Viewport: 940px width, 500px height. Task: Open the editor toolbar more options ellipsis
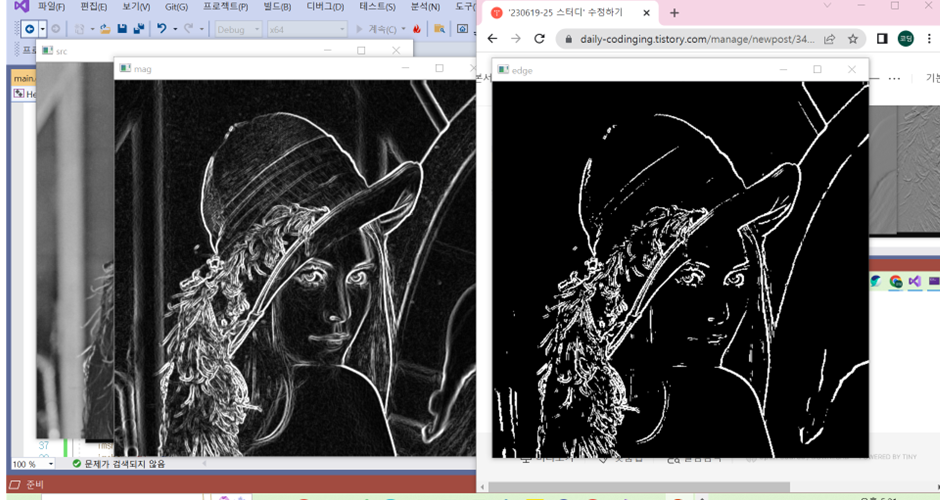[x=894, y=79]
